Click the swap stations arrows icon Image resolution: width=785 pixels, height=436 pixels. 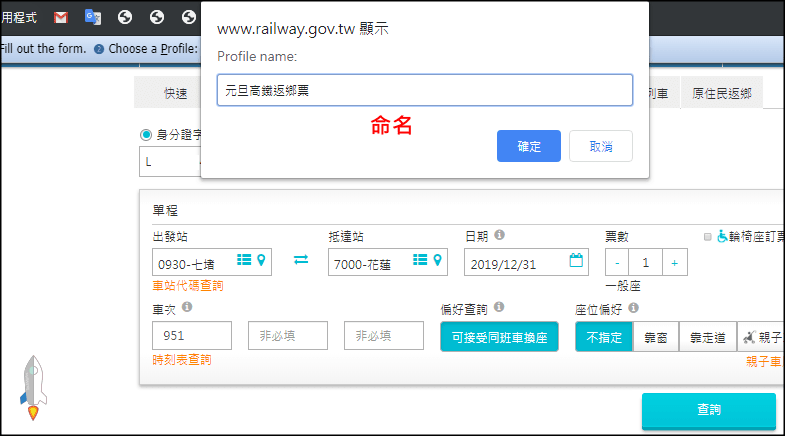(x=301, y=260)
